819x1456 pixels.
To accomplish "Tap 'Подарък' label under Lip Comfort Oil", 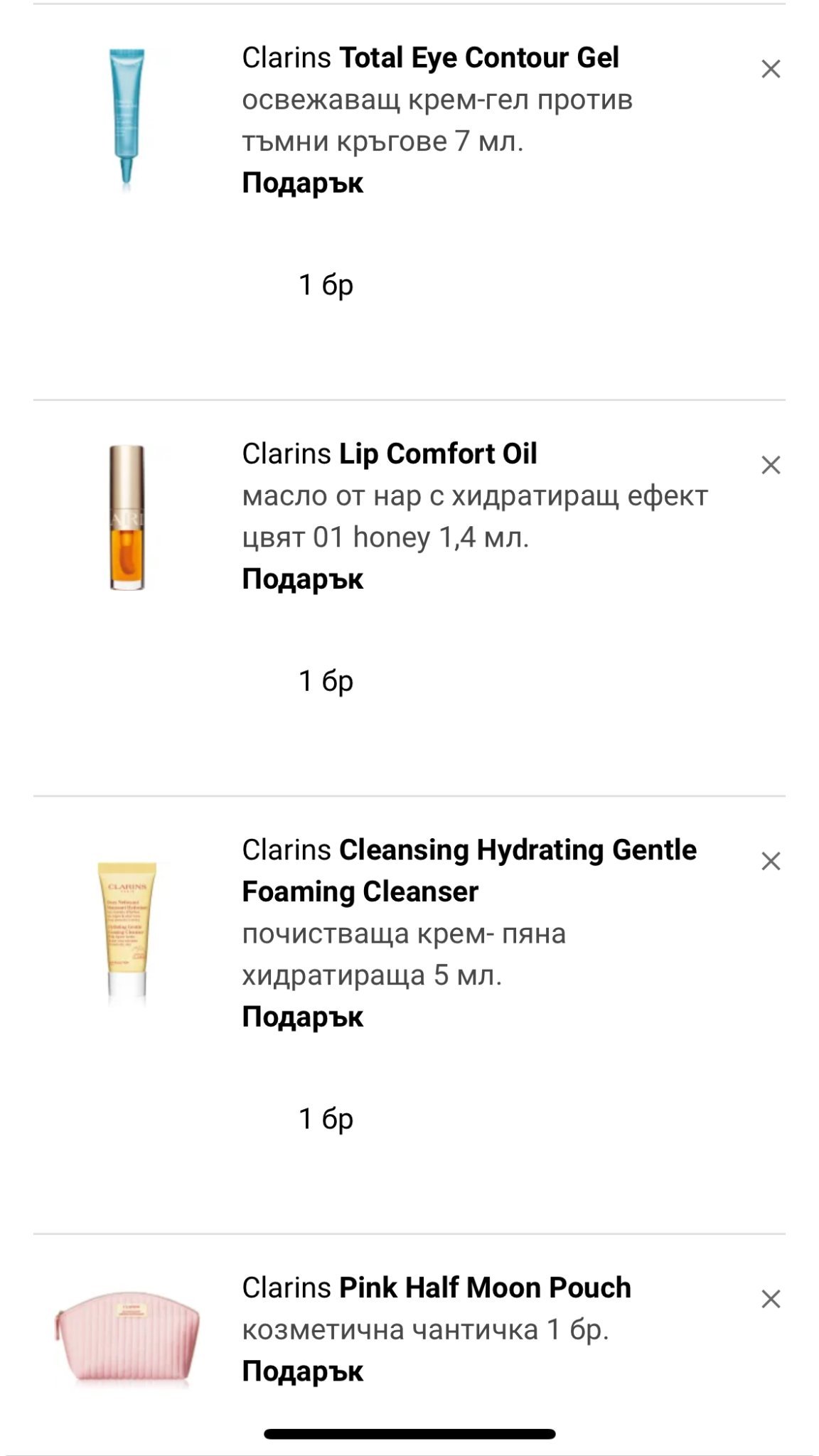I will coord(302,579).
